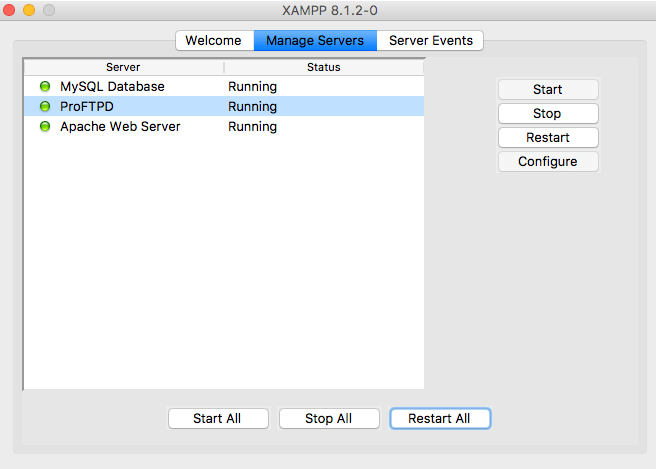Click Apache Web Server green status icon
656x469 pixels.
click(x=45, y=127)
